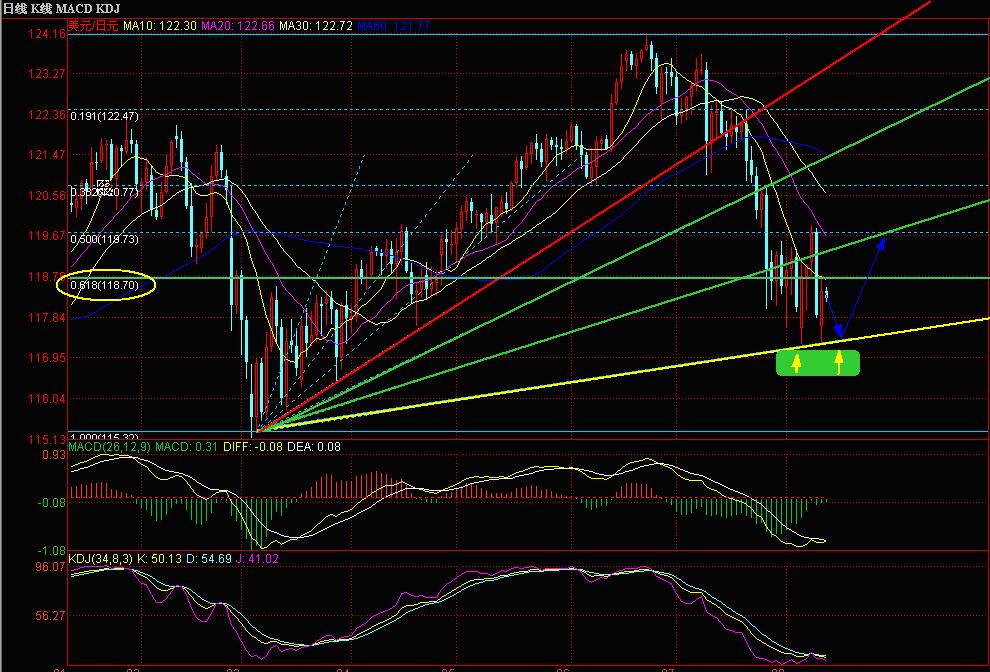
Task: Click the 121.47 price axis value
Action: [x=47, y=155]
